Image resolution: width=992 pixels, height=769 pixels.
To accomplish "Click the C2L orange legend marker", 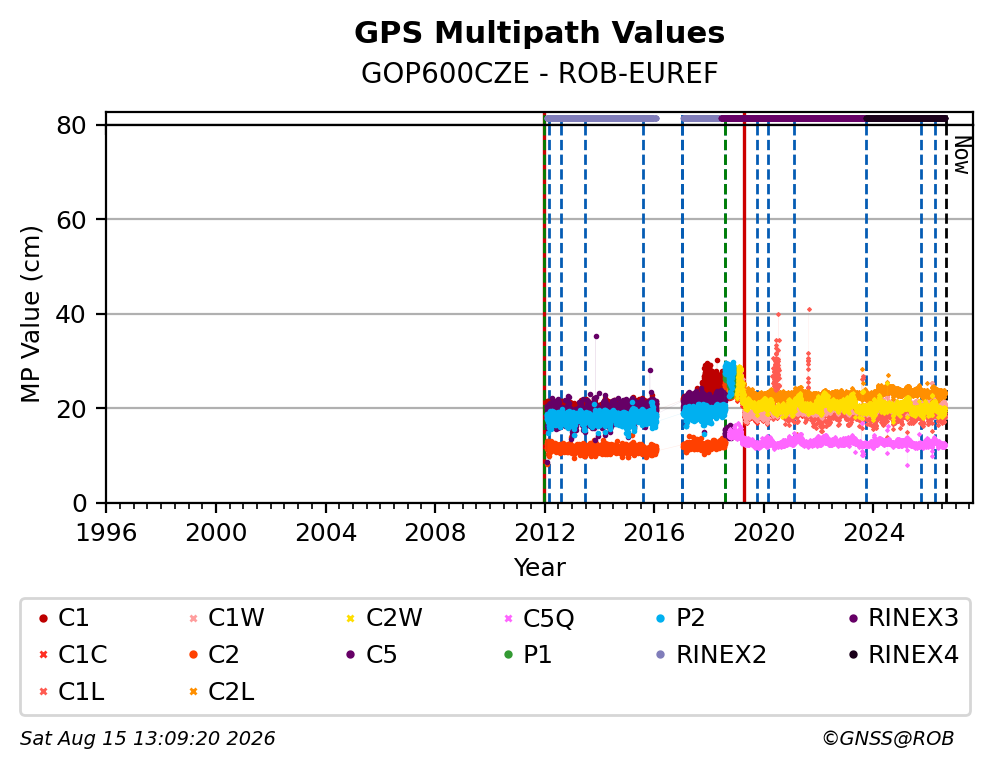I will point(194,692).
